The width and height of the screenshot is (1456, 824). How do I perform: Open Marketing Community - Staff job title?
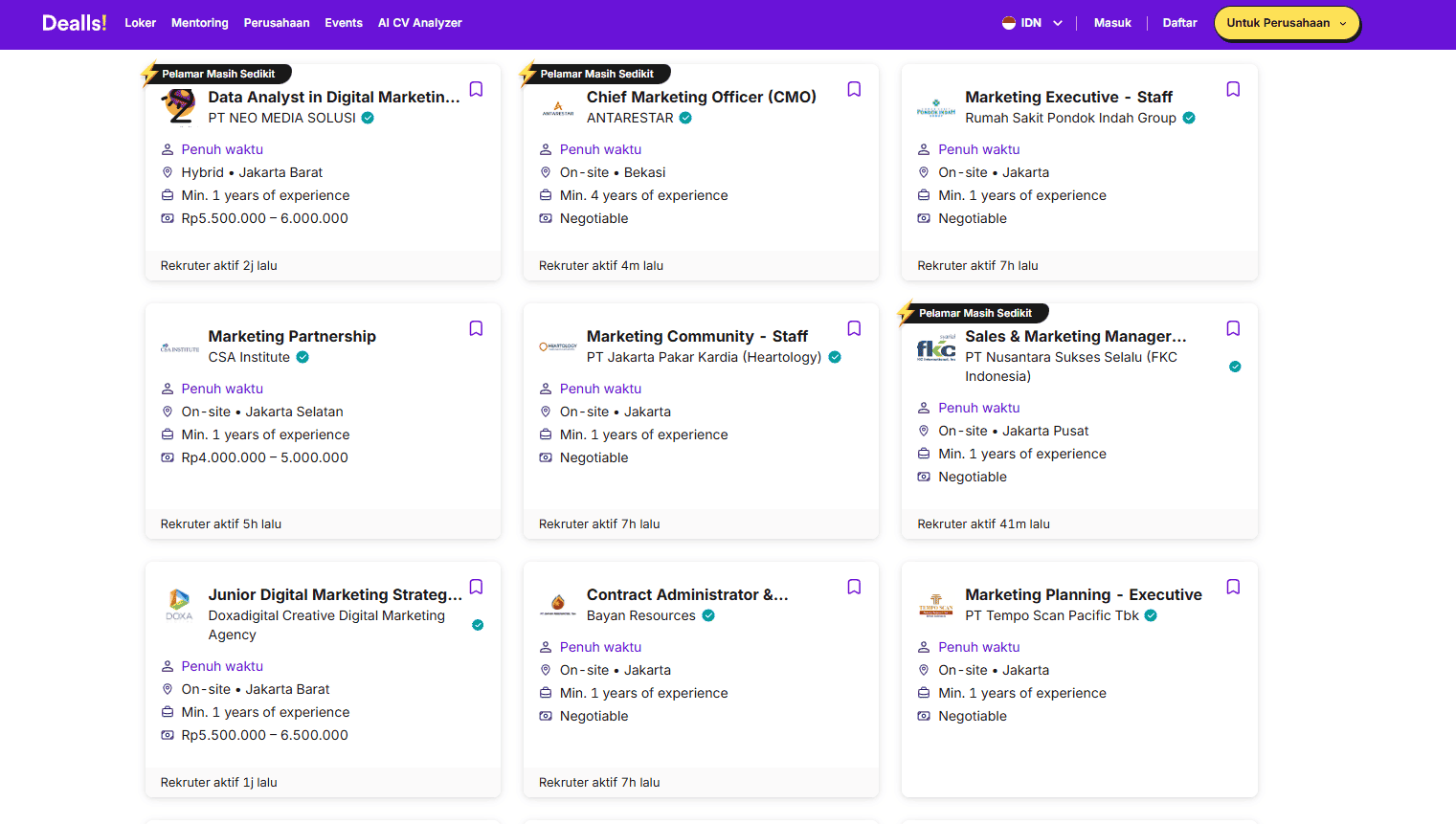pyautogui.click(x=697, y=336)
